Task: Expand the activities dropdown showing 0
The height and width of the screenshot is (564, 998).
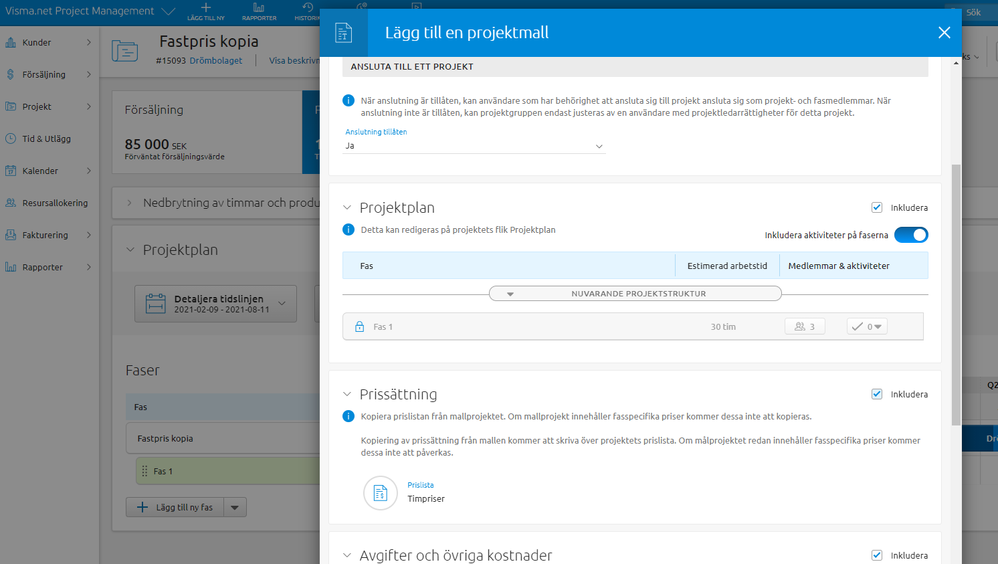Action: point(866,326)
